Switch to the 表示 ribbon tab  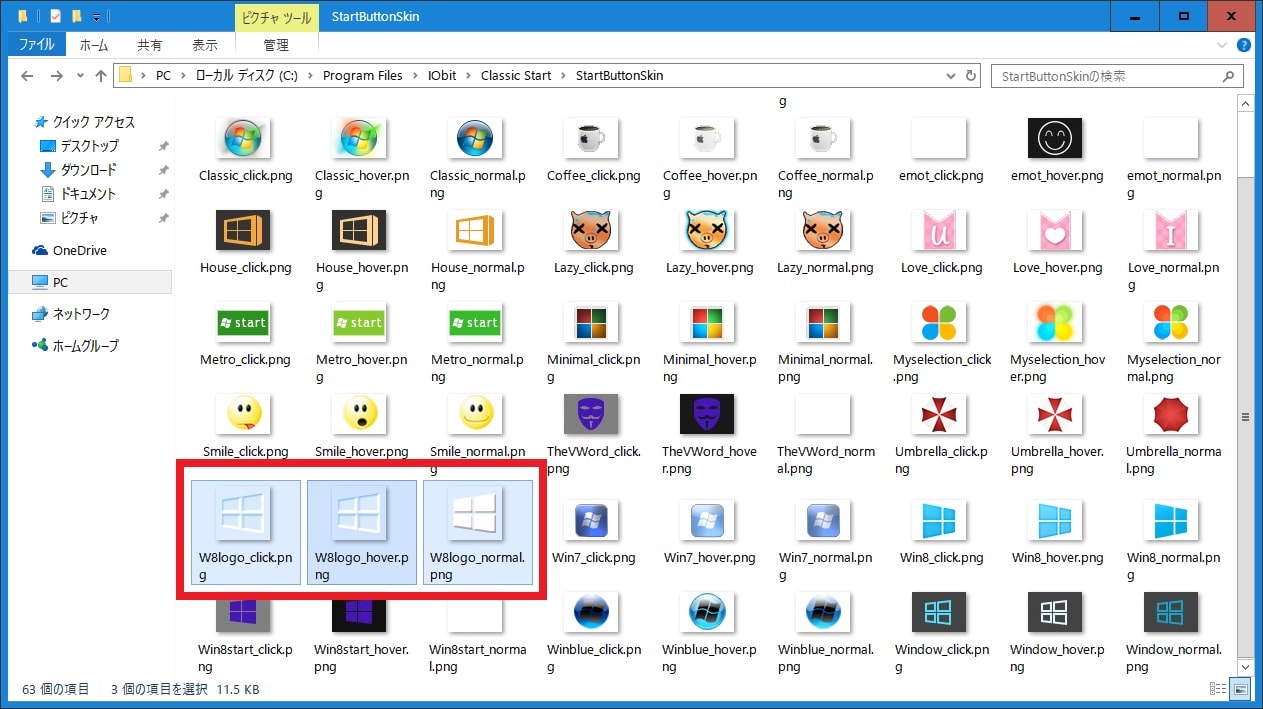(x=205, y=45)
